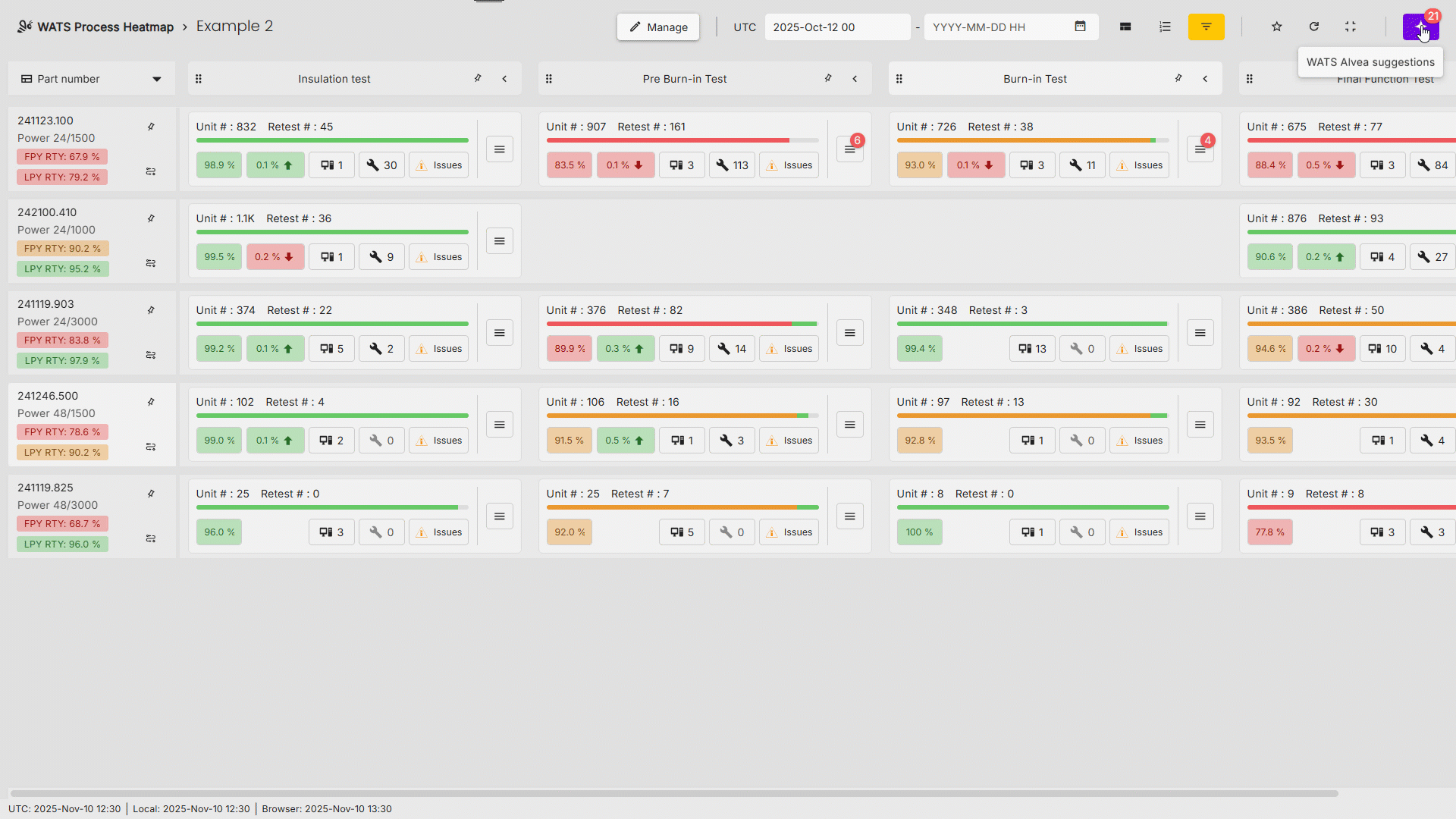Click 83.5 % yield badge
Screen dimensions: 1456x819
pos(570,165)
